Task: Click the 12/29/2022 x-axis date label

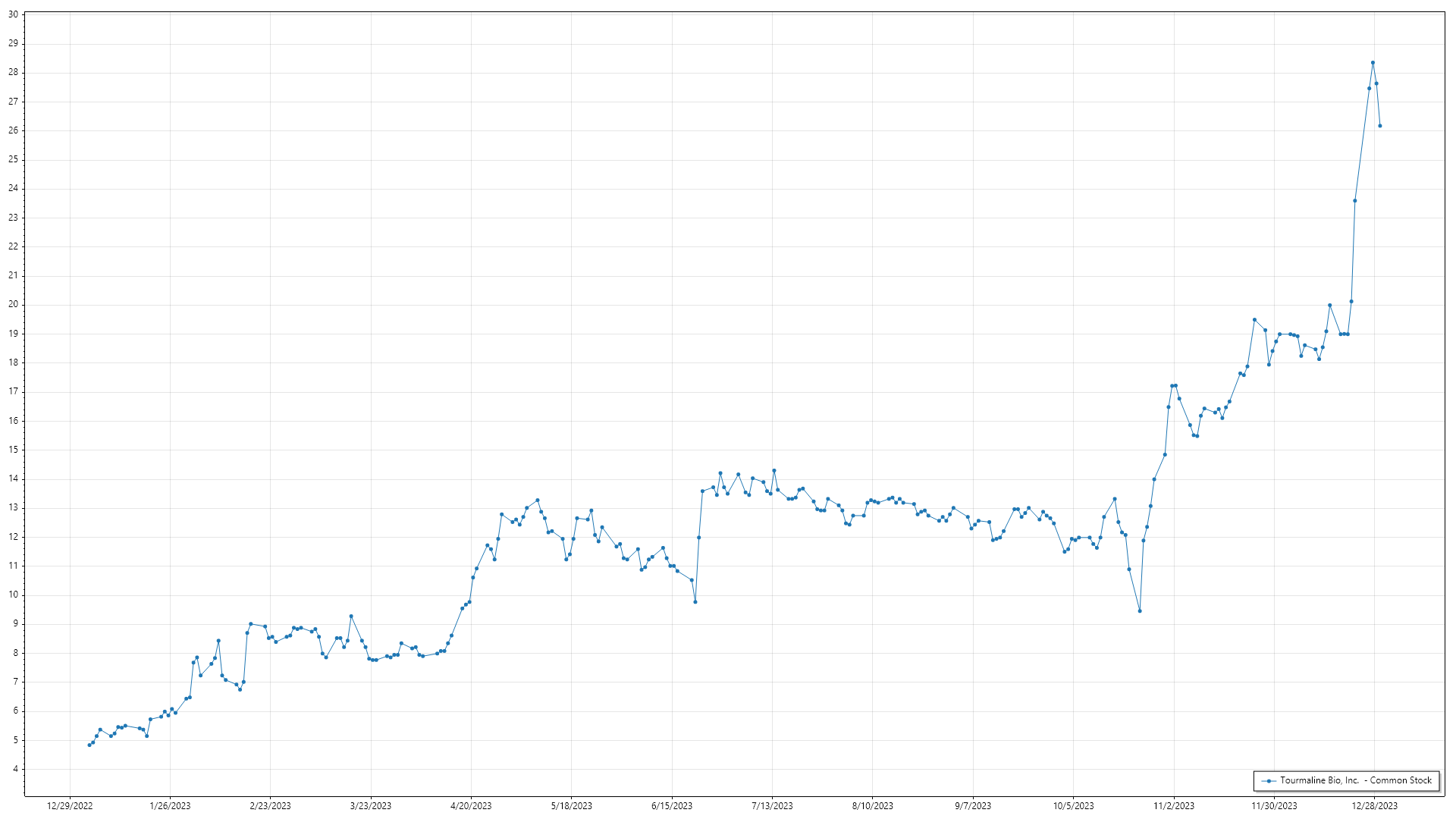Action: point(70,806)
